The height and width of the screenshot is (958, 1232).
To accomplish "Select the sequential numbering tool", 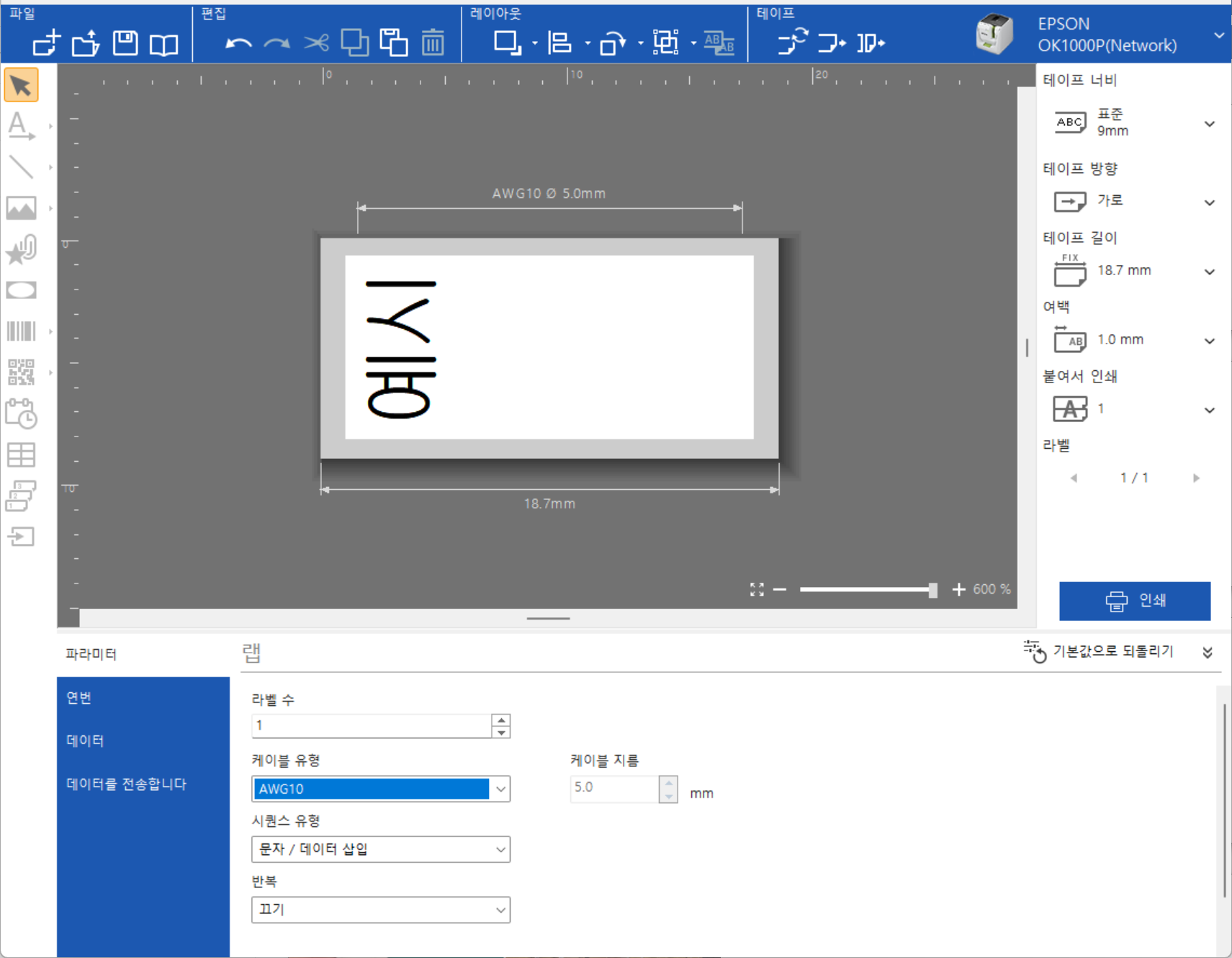I will pos(21,496).
